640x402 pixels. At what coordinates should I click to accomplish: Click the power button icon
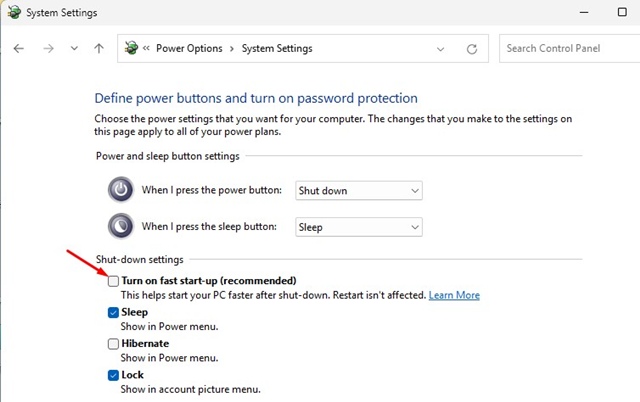tap(120, 190)
